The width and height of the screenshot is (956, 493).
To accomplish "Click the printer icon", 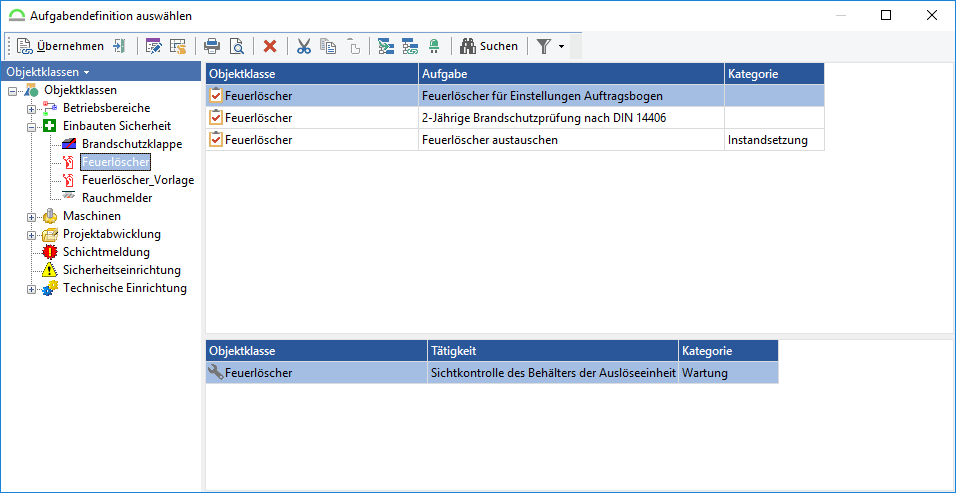I will (212, 46).
